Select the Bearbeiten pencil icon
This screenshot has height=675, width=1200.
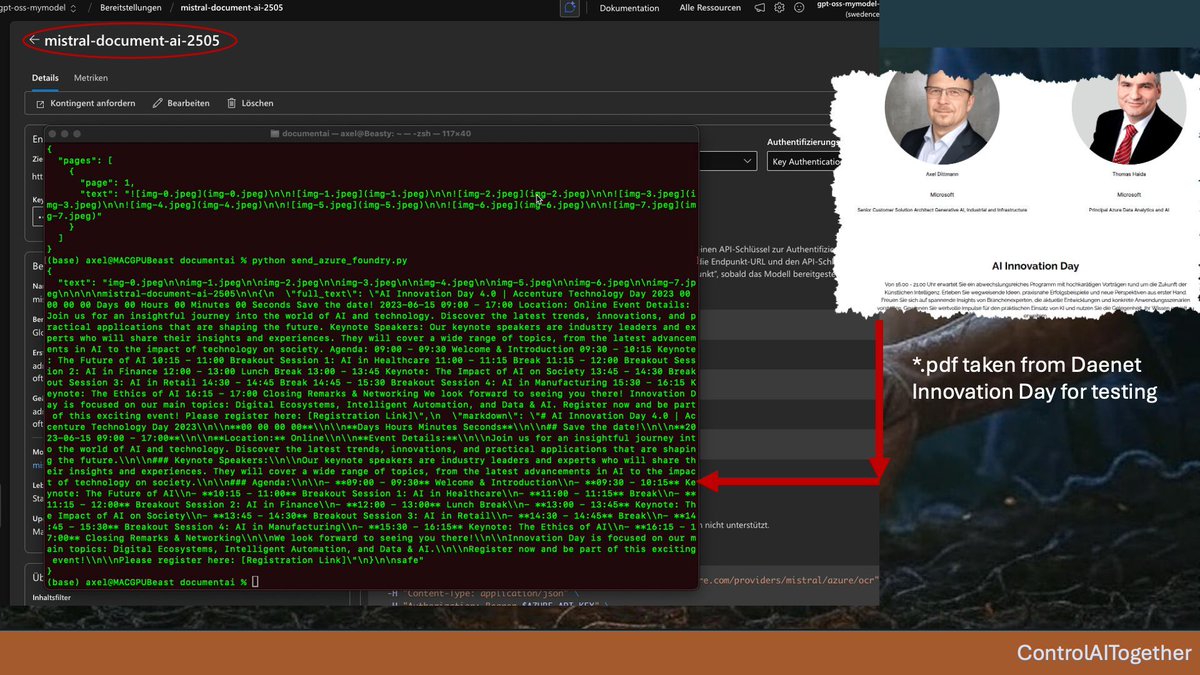157,102
